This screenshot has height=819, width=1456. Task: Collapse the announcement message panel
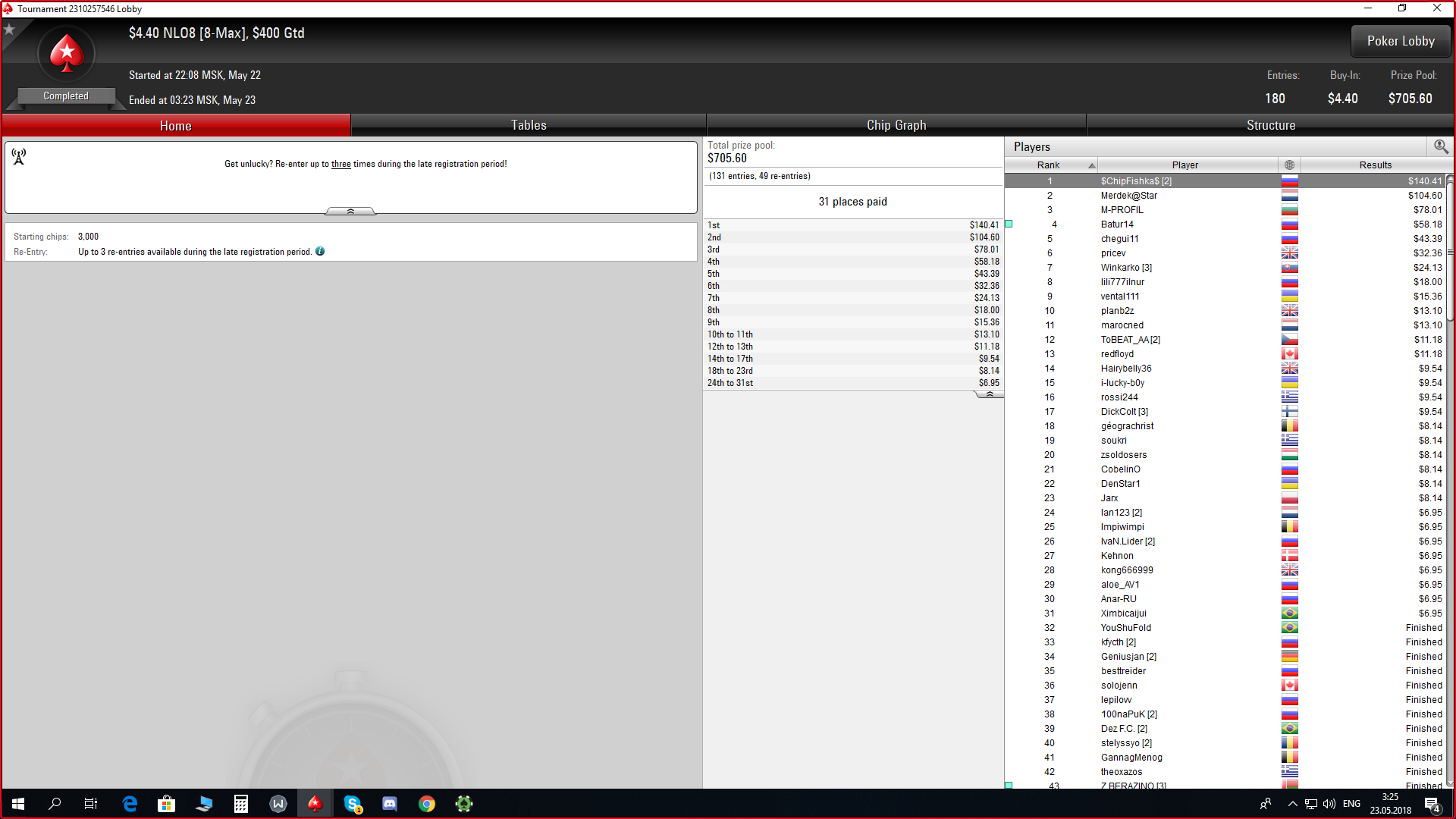click(x=350, y=212)
